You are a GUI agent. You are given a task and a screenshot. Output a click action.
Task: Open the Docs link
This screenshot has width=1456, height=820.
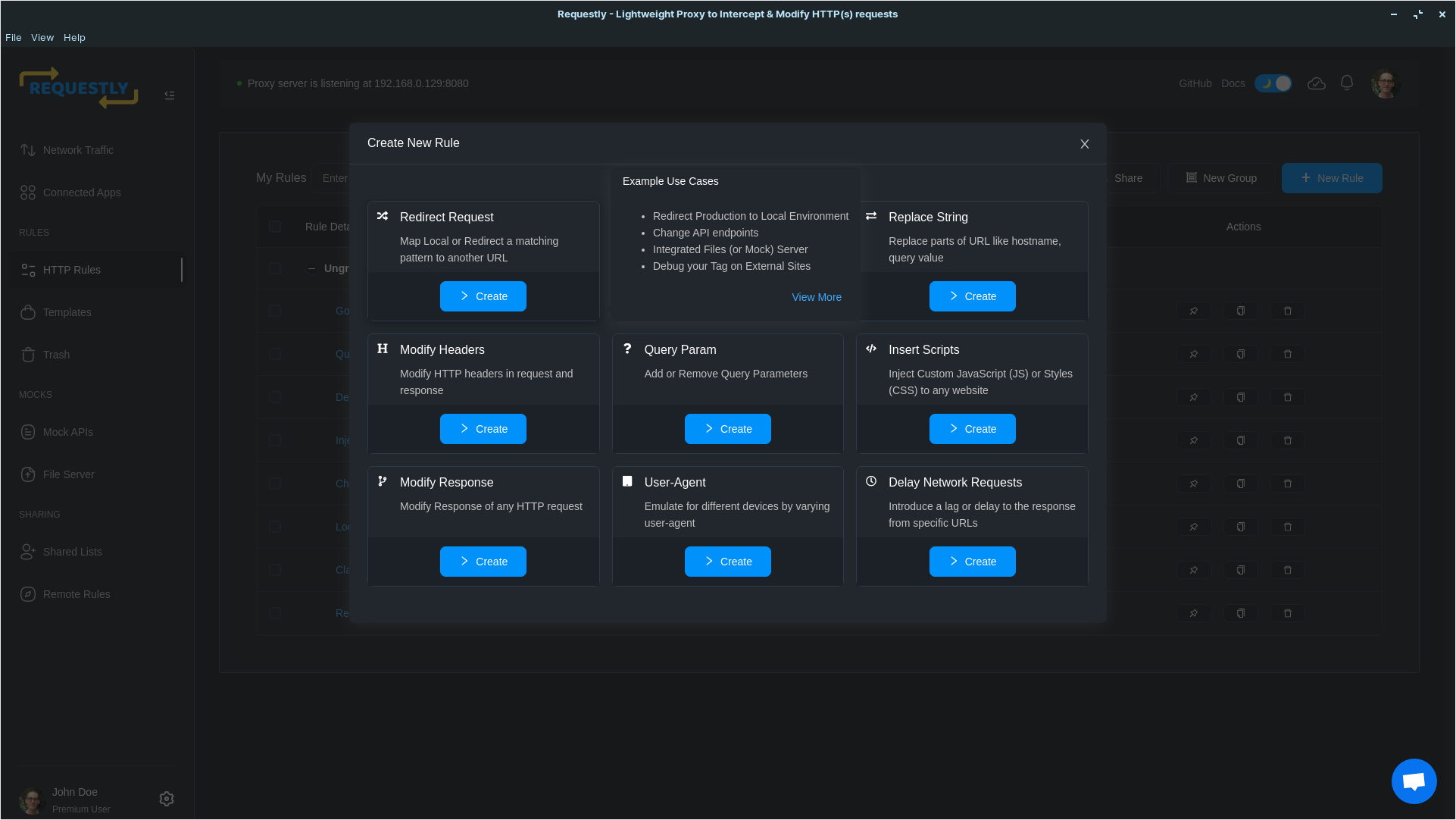tap(1233, 83)
